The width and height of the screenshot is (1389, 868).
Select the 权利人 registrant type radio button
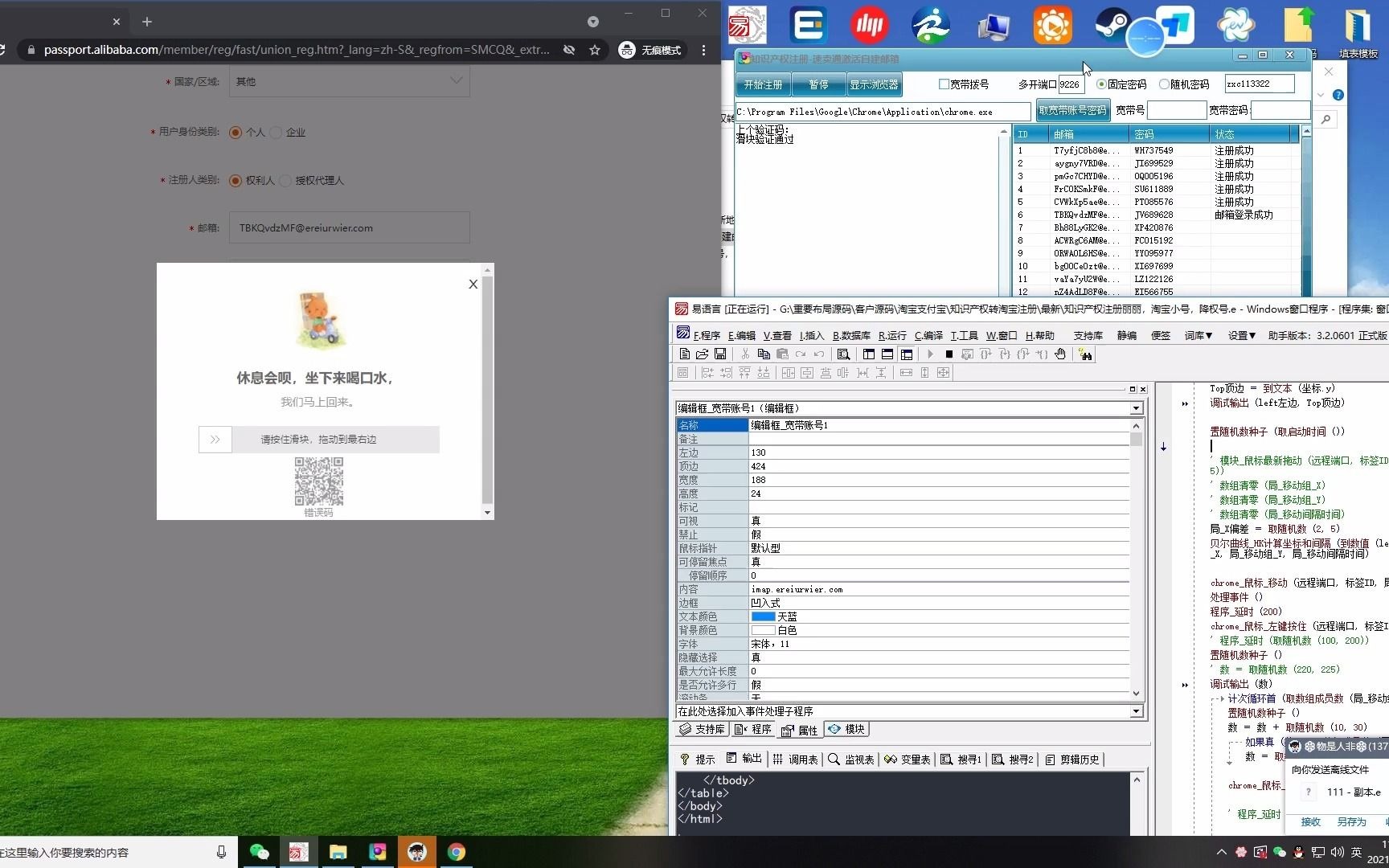tap(236, 180)
